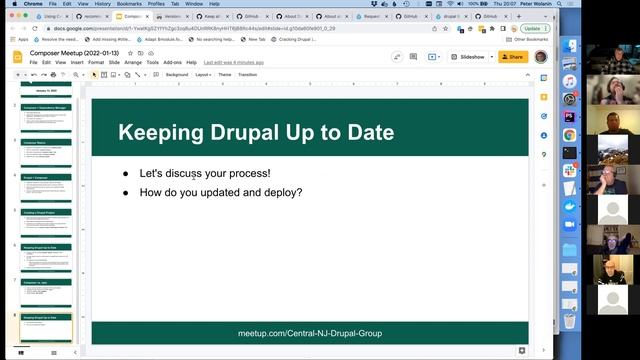Open Maps side panel icon
This screenshot has width=640, height=360.
coord(544,155)
